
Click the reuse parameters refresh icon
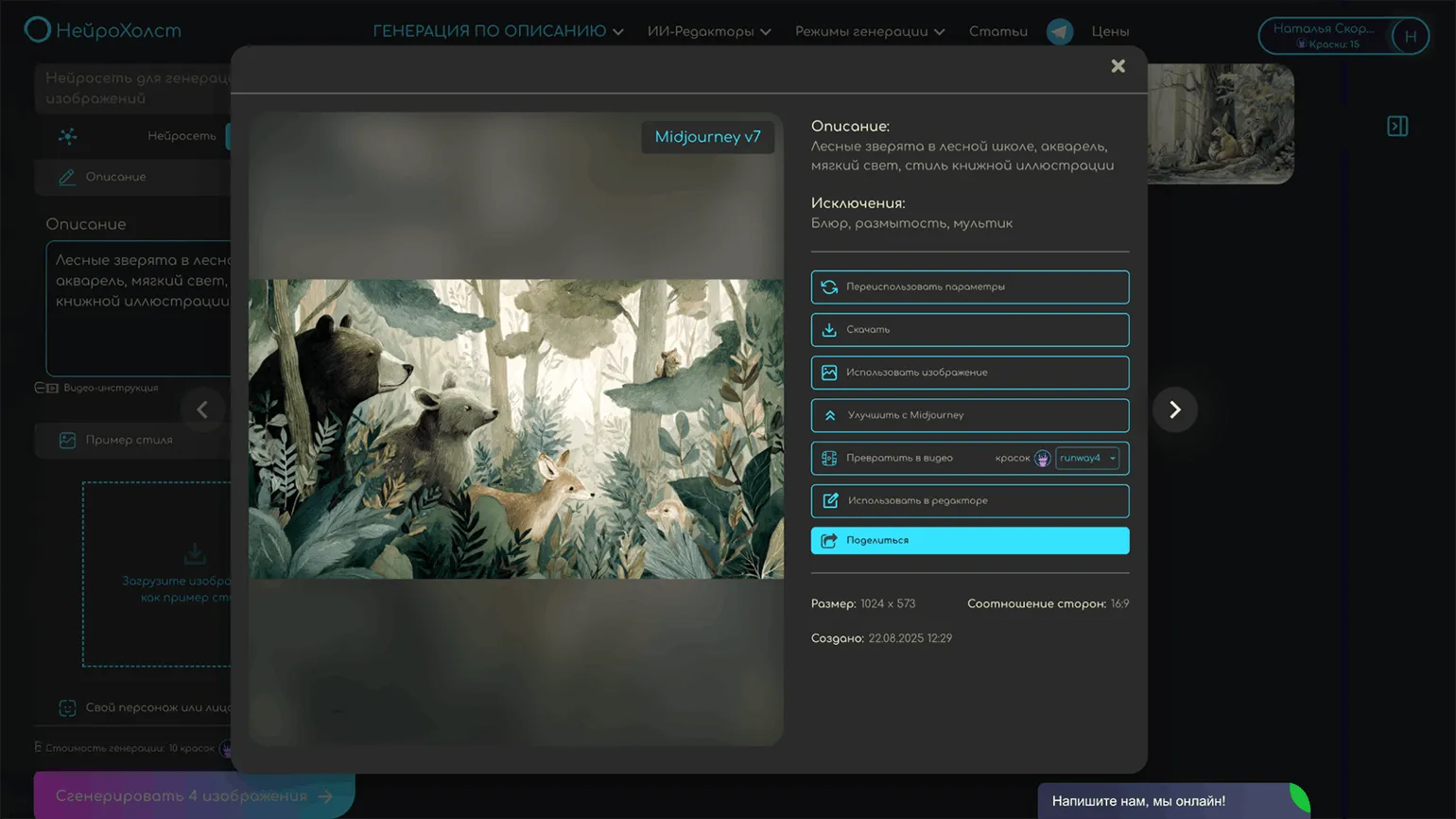[x=829, y=288]
